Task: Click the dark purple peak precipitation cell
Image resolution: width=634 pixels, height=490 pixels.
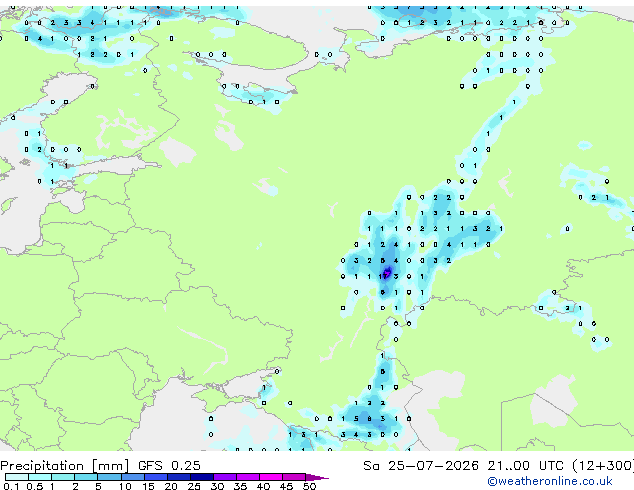Action: click(x=387, y=273)
